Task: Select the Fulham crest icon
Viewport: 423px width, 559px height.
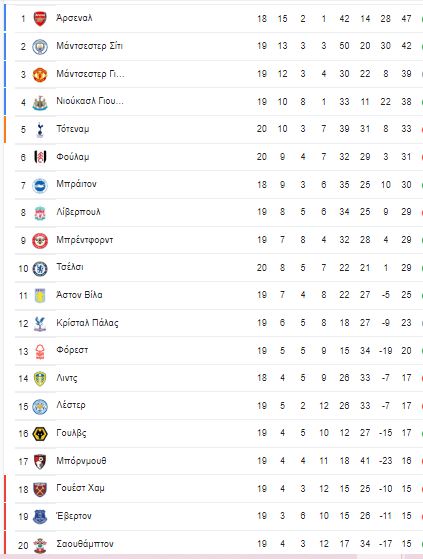Action: click(40, 157)
